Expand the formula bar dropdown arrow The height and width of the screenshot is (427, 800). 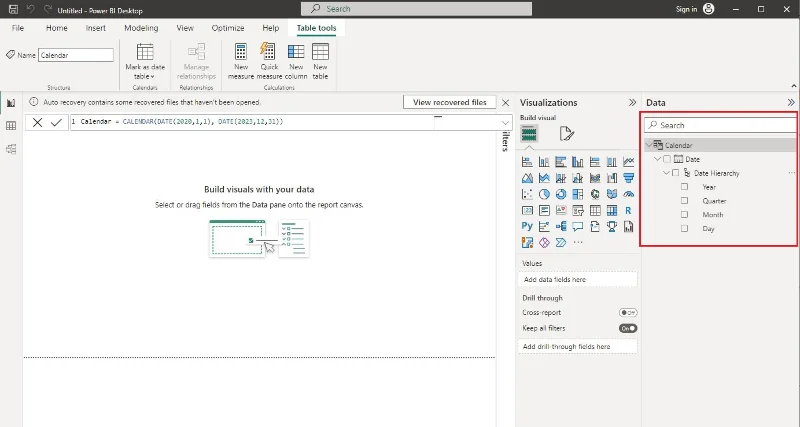click(x=505, y=122)
